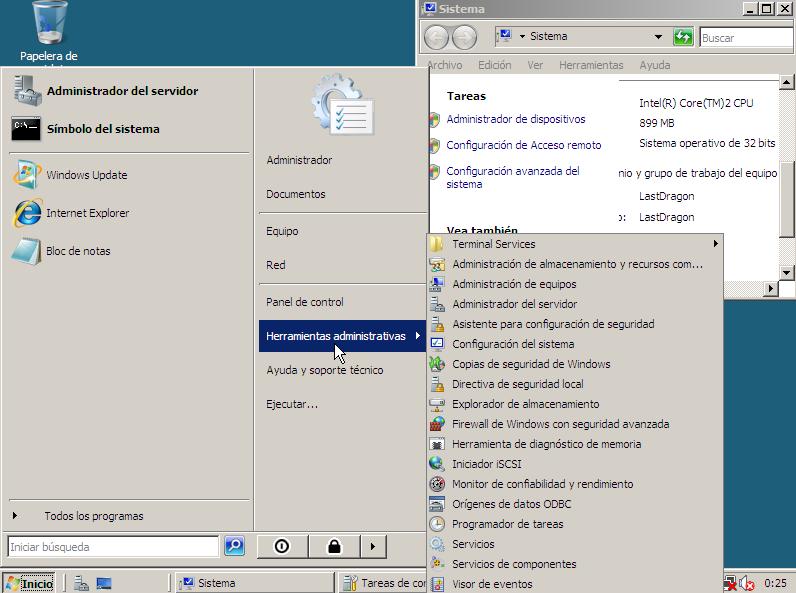Launch Internet Explorer from the Start menu
The image size is (796, 593).
coord(87,213)
